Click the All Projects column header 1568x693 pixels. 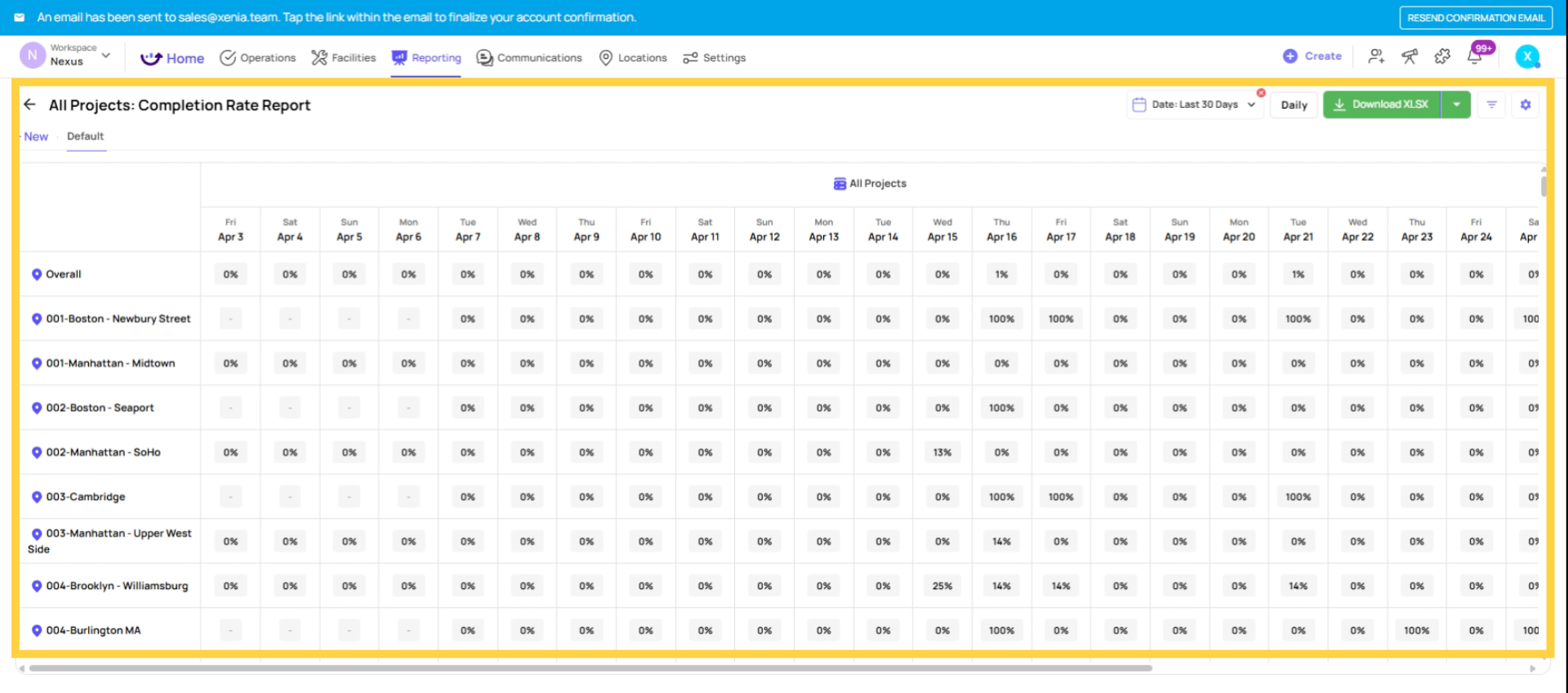[870, 184]
